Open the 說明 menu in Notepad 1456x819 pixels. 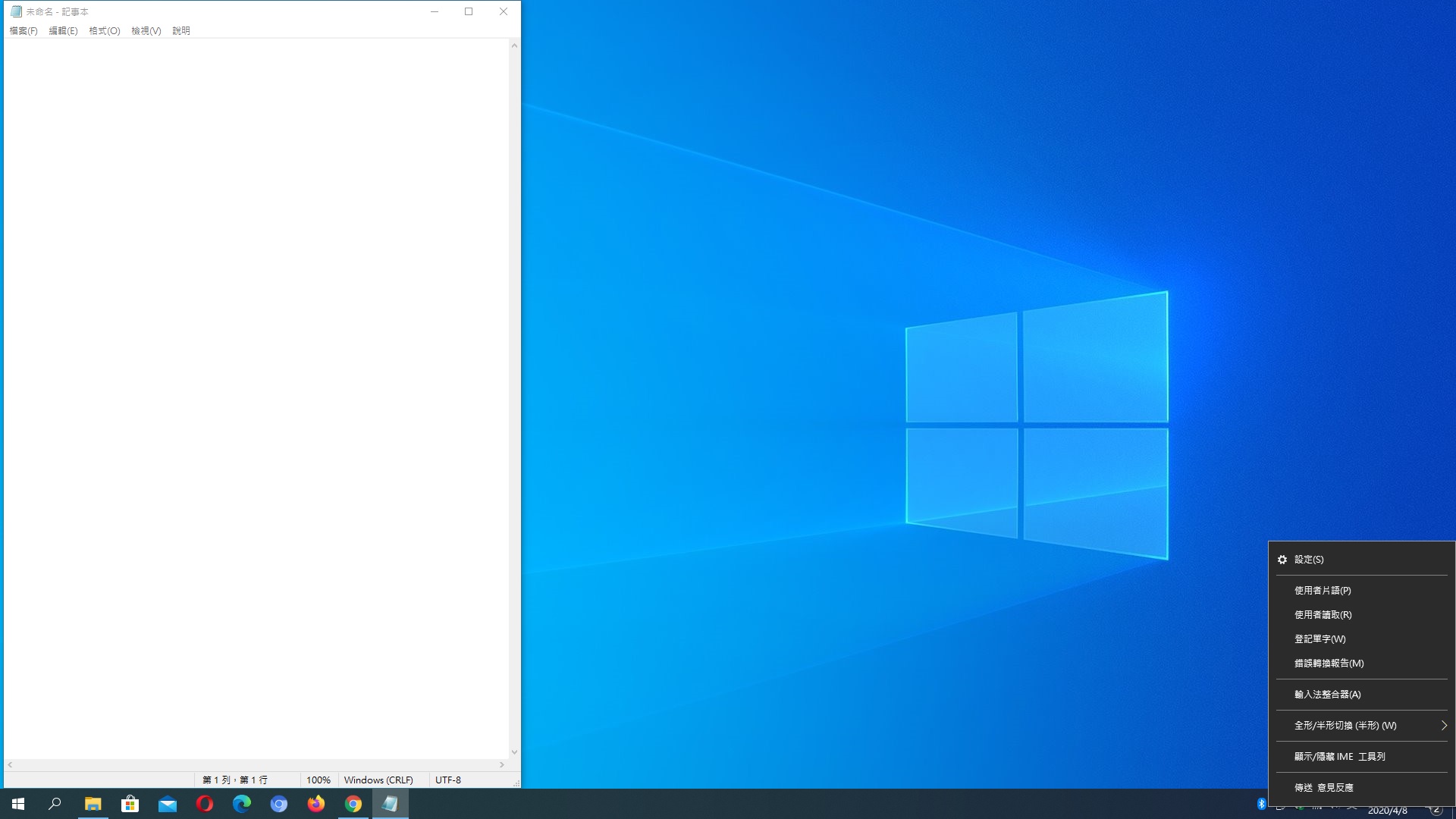(181, 31)
